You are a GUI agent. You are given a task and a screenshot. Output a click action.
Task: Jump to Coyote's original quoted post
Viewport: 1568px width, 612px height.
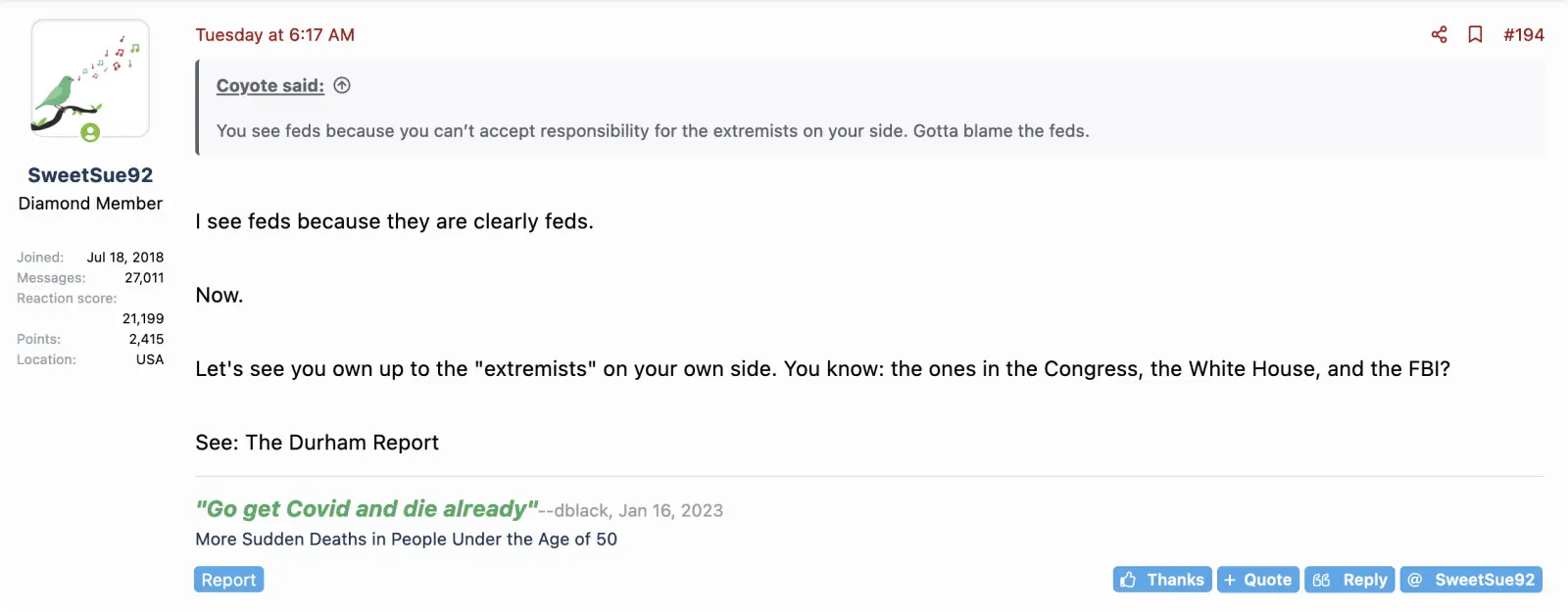342,86
